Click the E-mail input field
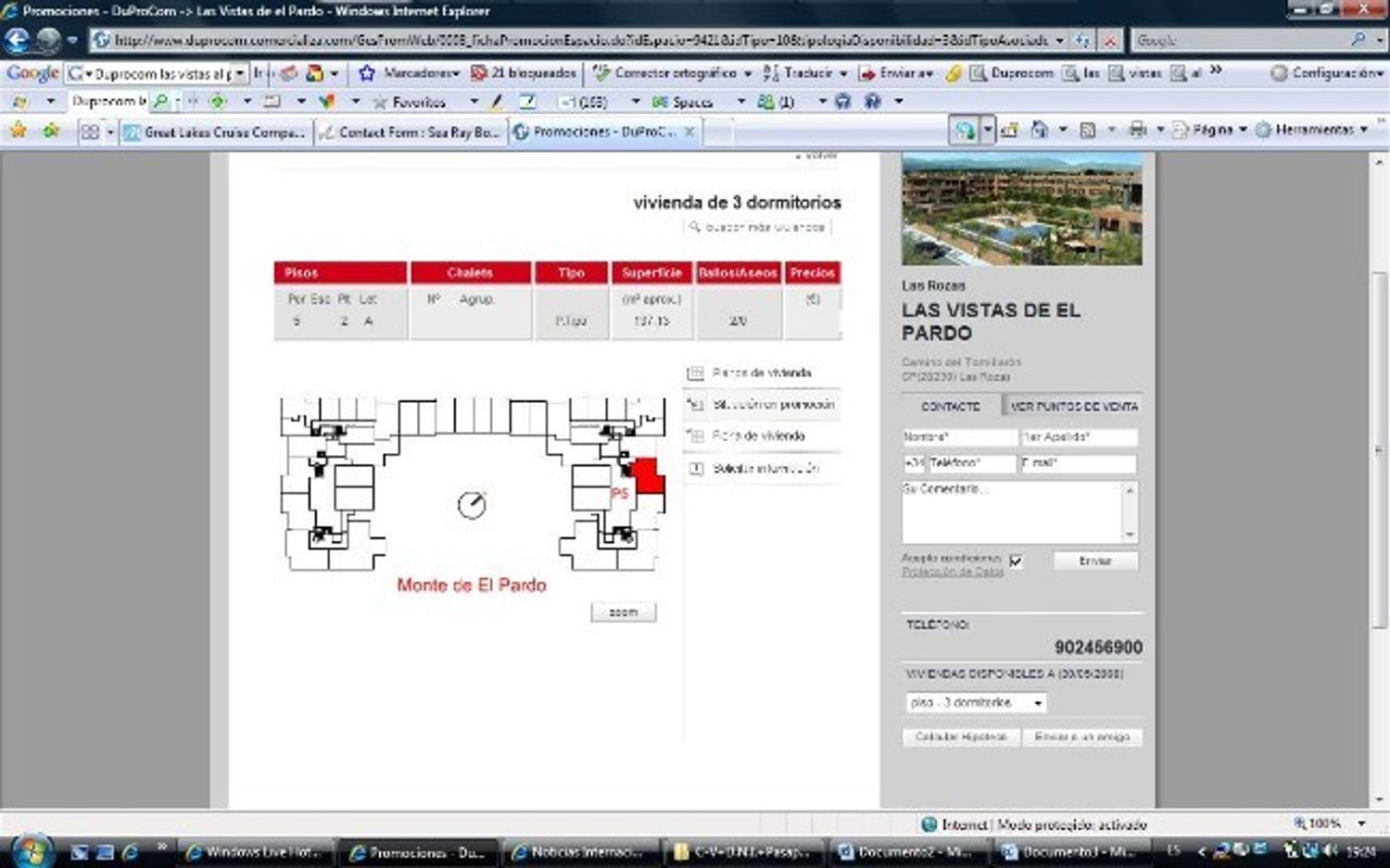The image size is (1390, 868). tap(1079, 462)
